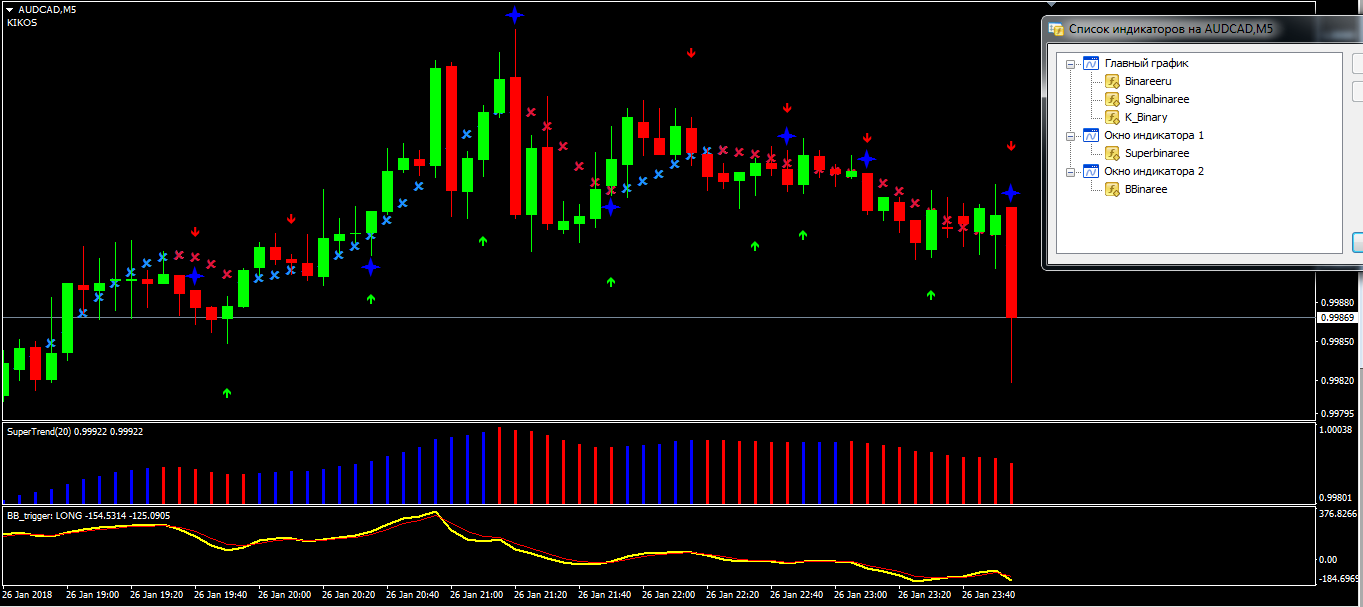Collapse the Окно индикатора 1 node
This screenshot has width=1363, height=607.
click(x=1070, y=136)
